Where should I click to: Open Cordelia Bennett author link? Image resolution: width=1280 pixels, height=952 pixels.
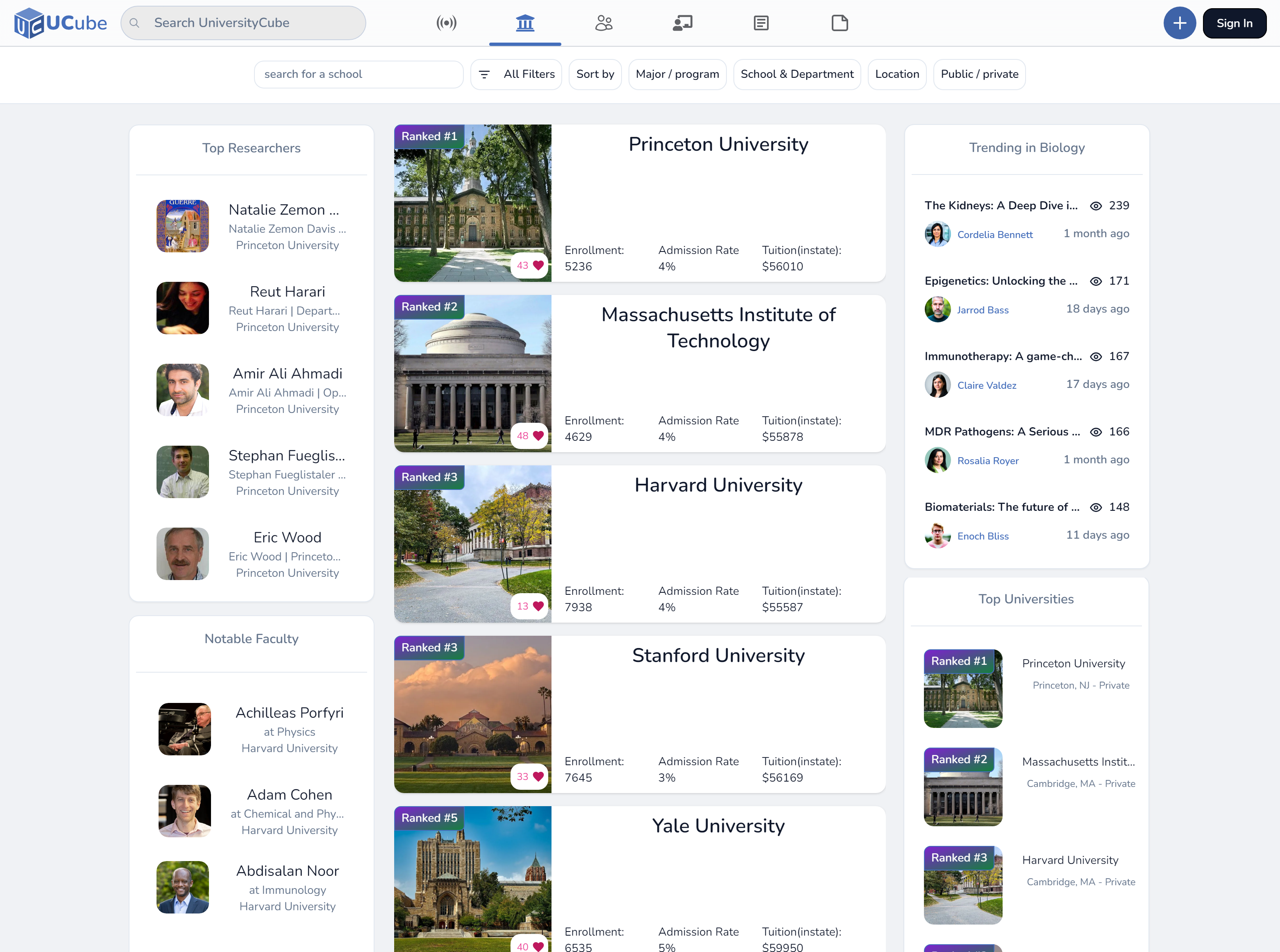coord(995,235)
